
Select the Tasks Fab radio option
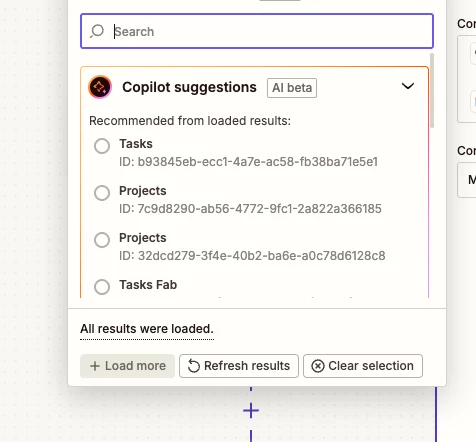click(x=102, y=287)
